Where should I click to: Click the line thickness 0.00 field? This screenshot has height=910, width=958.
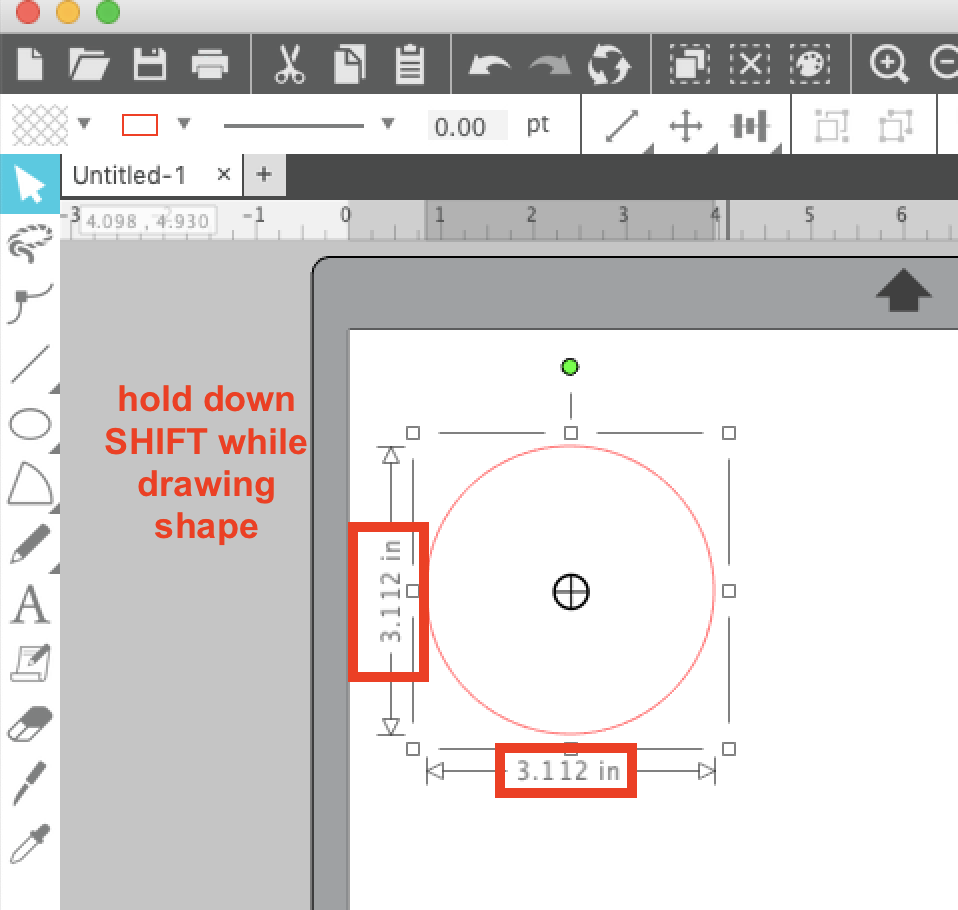click(467, 127)
